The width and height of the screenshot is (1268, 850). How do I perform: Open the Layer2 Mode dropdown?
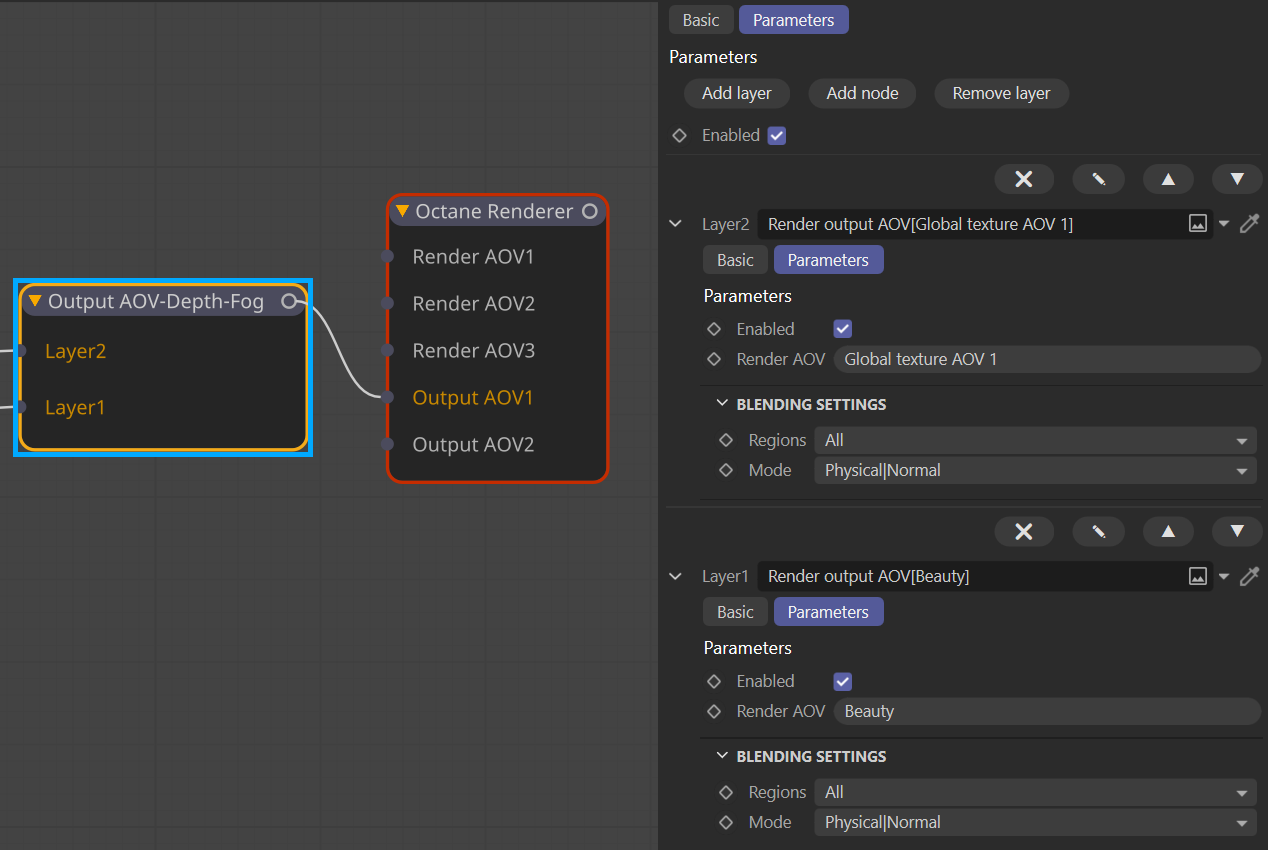(1034, 470)
